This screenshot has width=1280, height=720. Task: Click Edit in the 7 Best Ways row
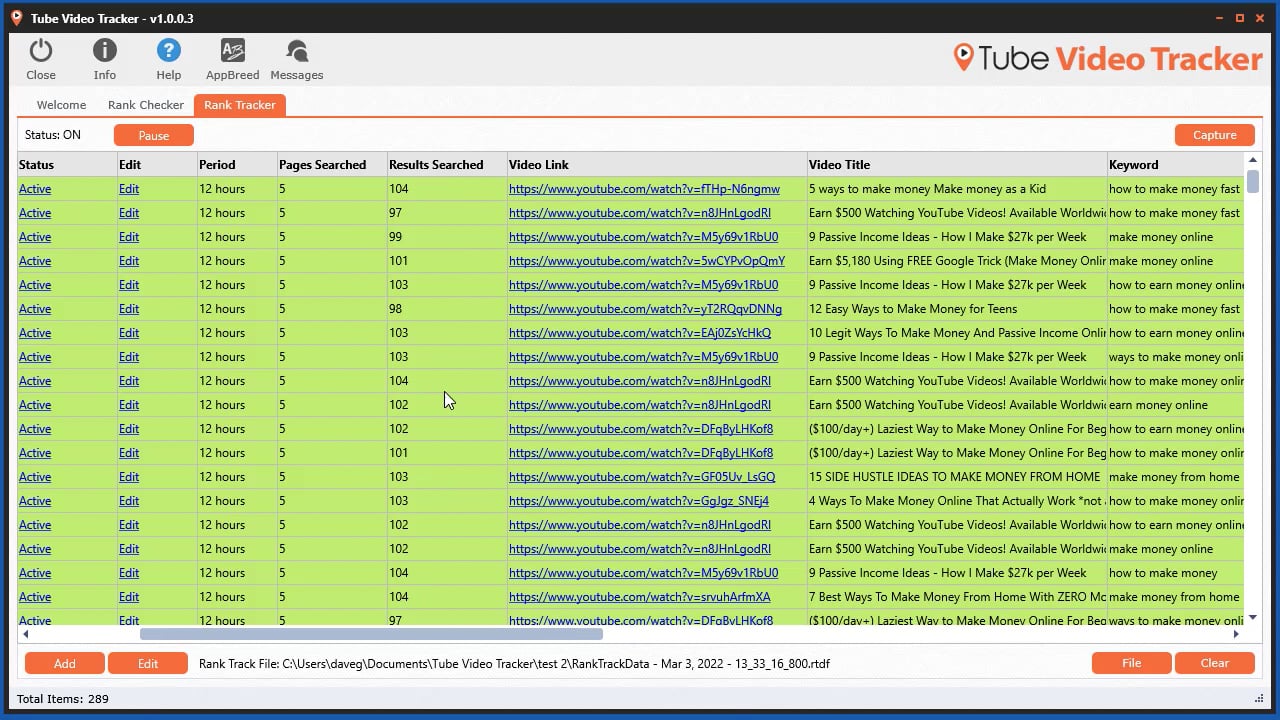tap(129, 597)
